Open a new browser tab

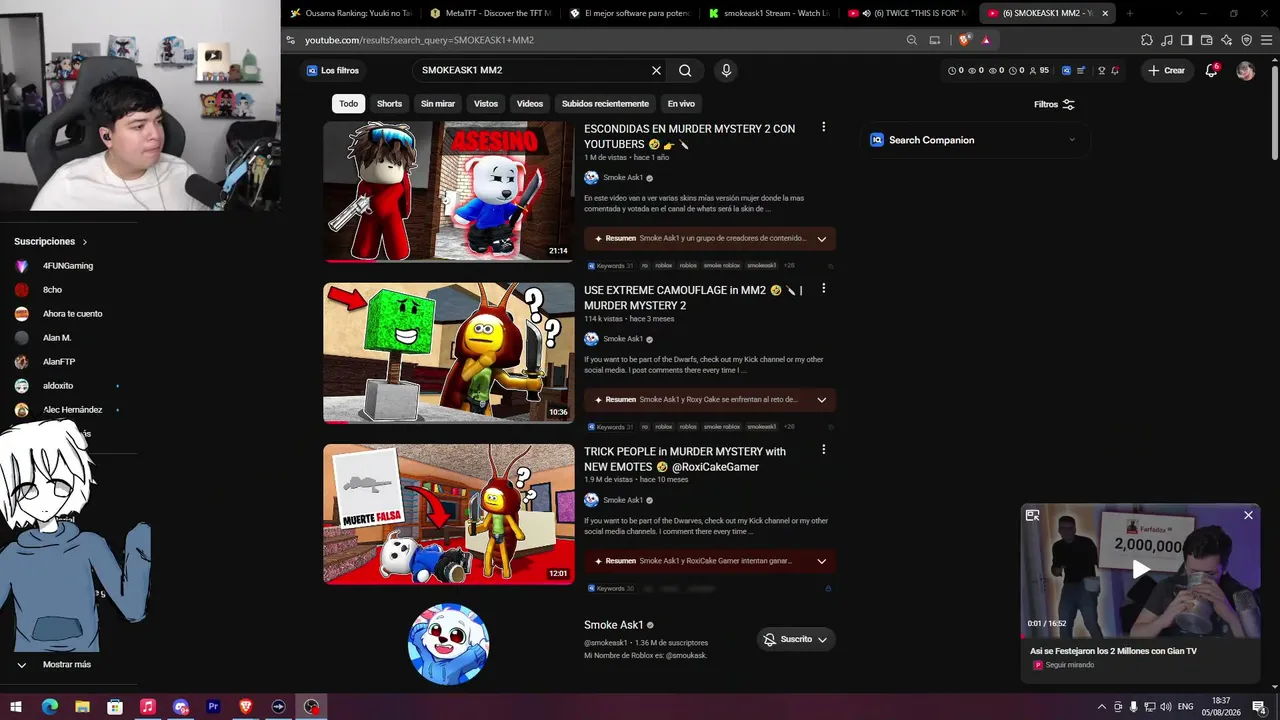pyautogui.click(x=1130, y=13)
